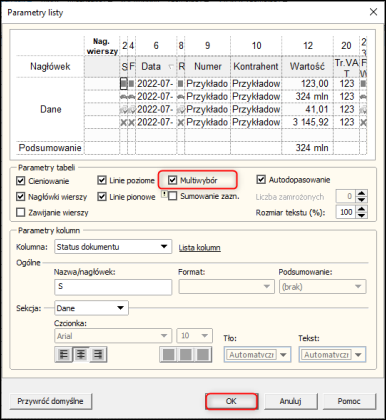Select the Numer column header in preview
Image resolution: width=386 pixels, height=420 pixels.
207,66
